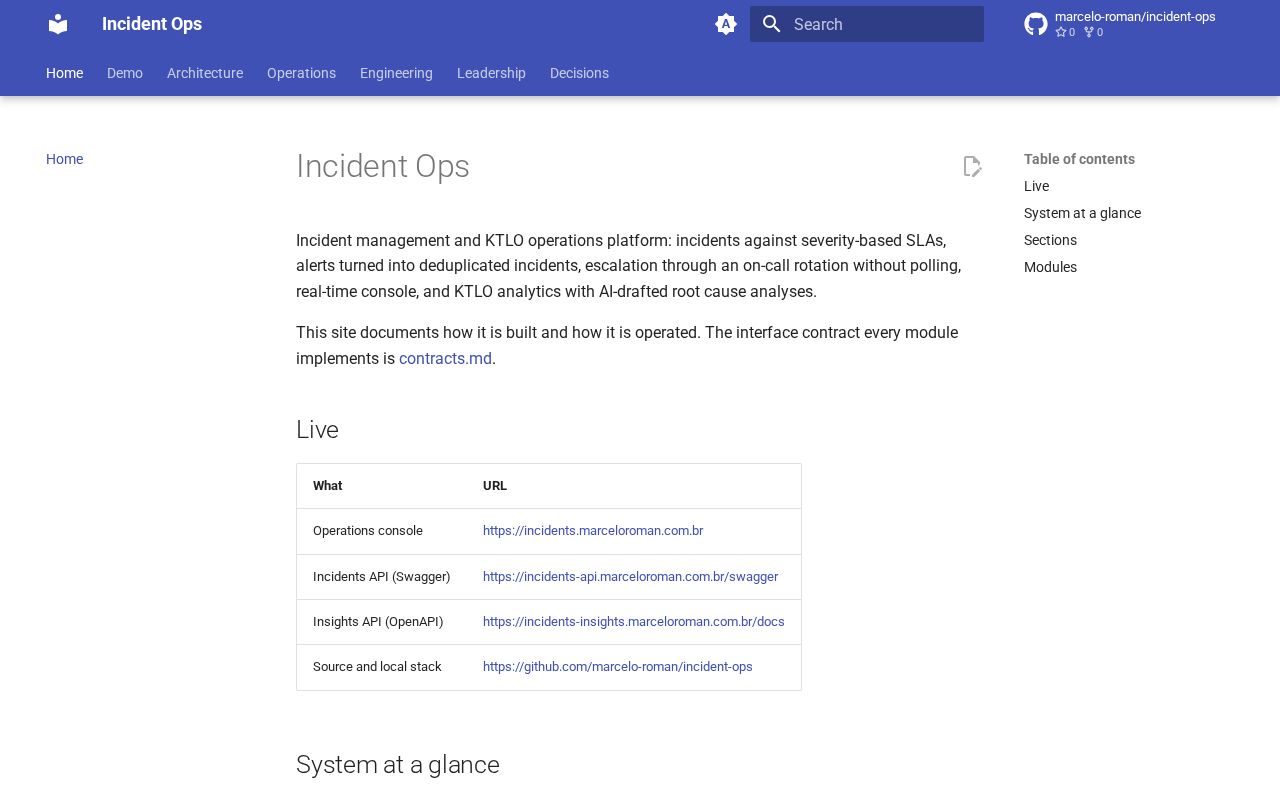
Task: Open the Leadership tab
Action: 491,73
